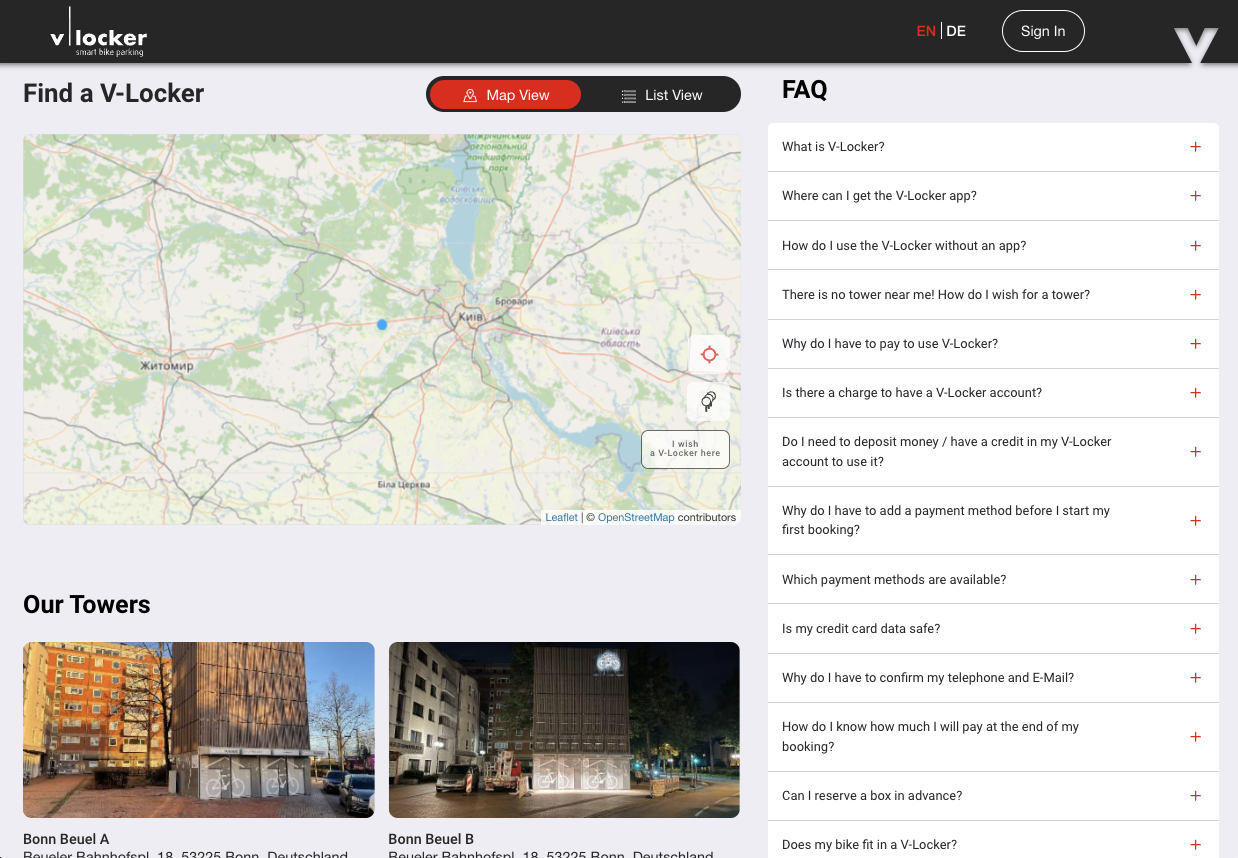Click the blue location dot on the map
Screen dimensions: 1238x858
click(382, 324)
